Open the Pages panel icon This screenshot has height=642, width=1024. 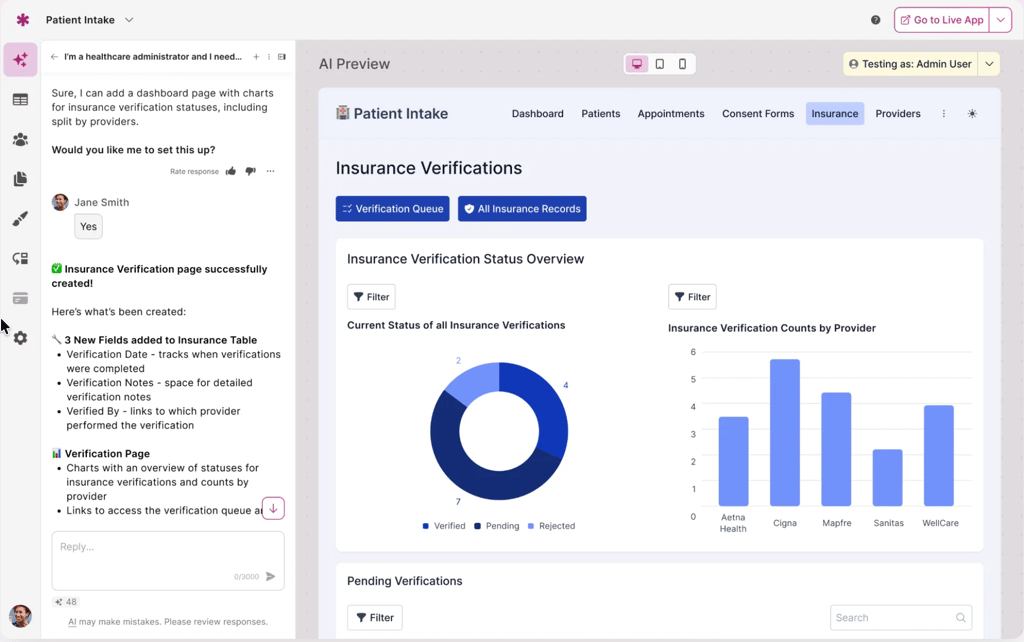[x=20, y=179]
